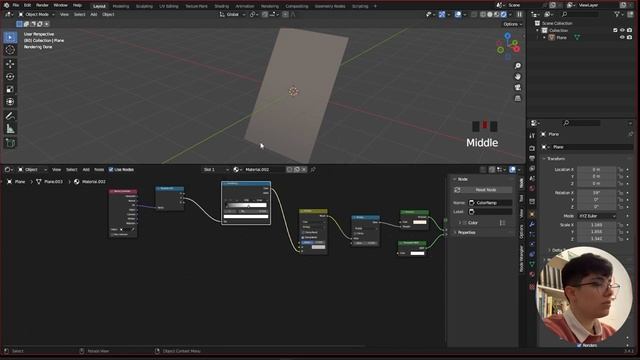640x360 pixels.
Task: Choose the Scale tool
Action: (10, 89)
